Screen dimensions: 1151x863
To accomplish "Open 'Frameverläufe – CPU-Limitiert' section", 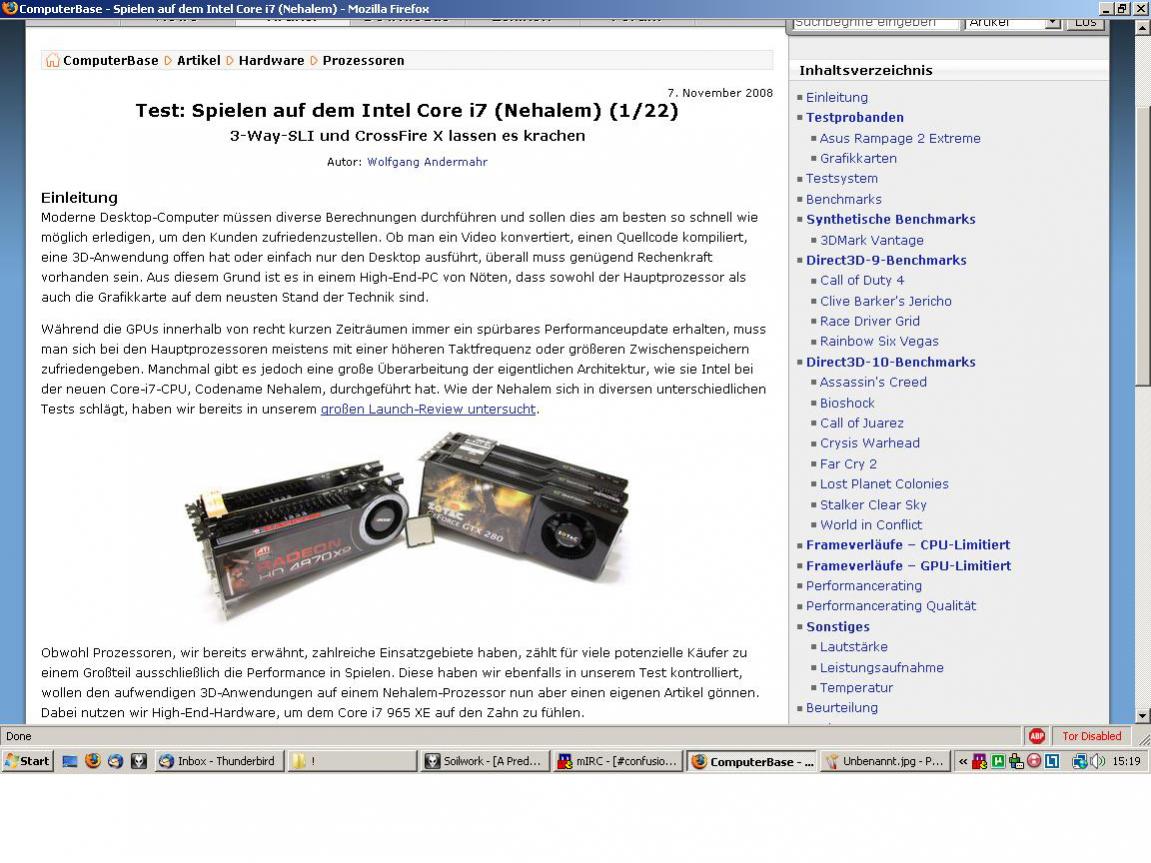I will (908, 545).
